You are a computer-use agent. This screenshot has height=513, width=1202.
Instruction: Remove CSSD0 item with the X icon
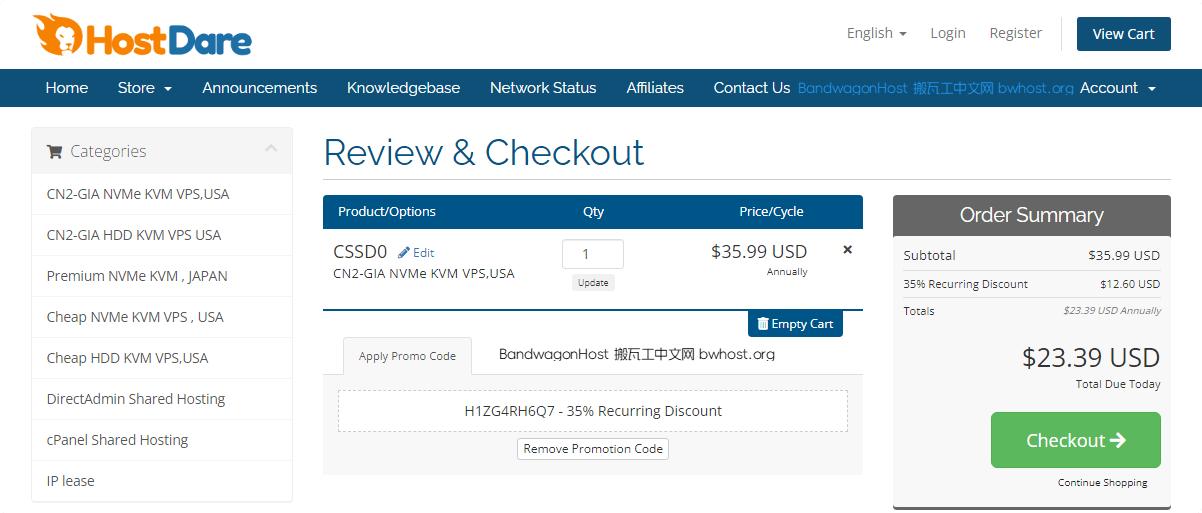click(848, 250)
